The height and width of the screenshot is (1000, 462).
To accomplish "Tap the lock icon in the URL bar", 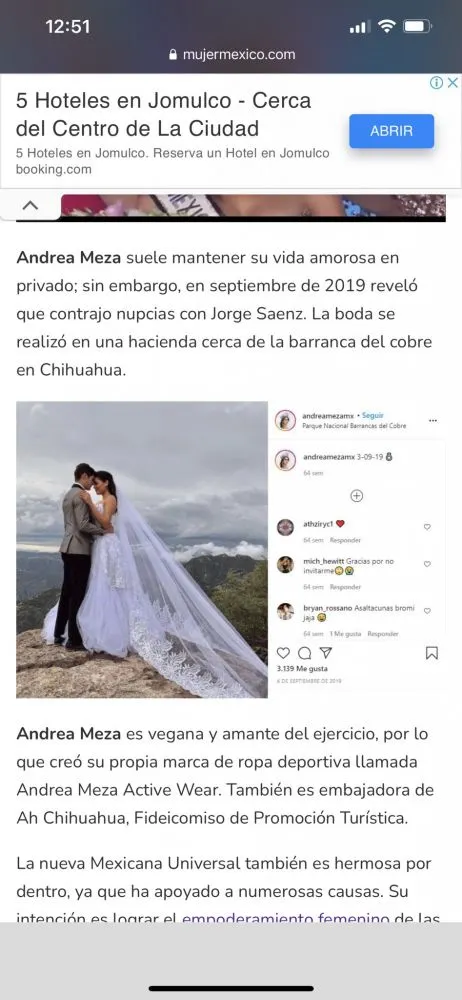I will click(x=173, y=55).
